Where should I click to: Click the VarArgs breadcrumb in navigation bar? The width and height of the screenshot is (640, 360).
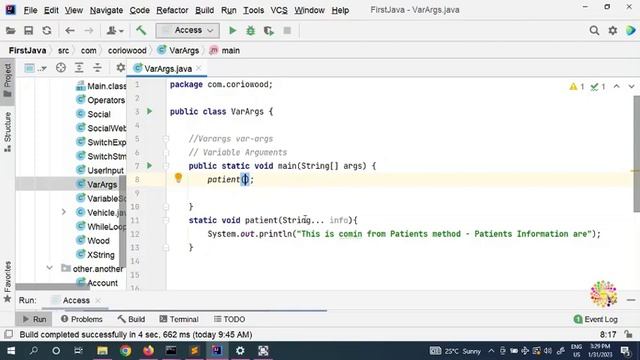tap(179, 51)
